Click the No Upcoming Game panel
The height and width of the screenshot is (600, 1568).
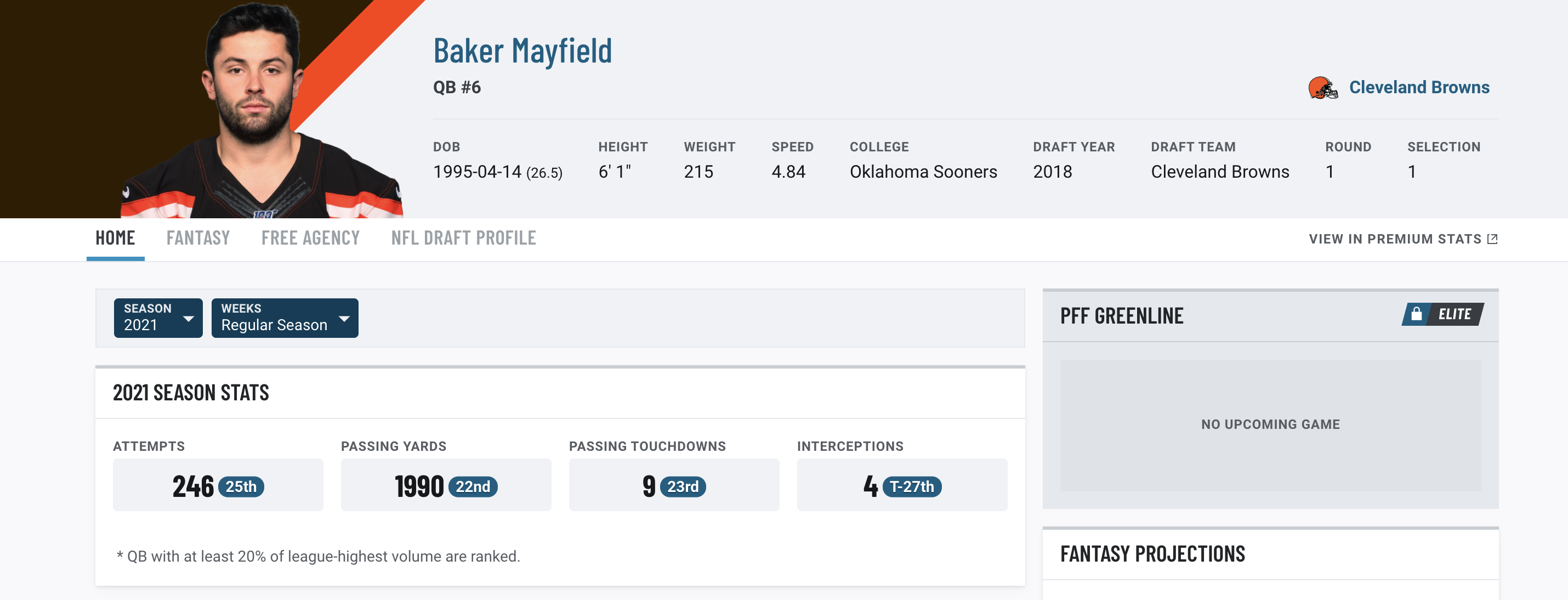(x=1270, y=424)
